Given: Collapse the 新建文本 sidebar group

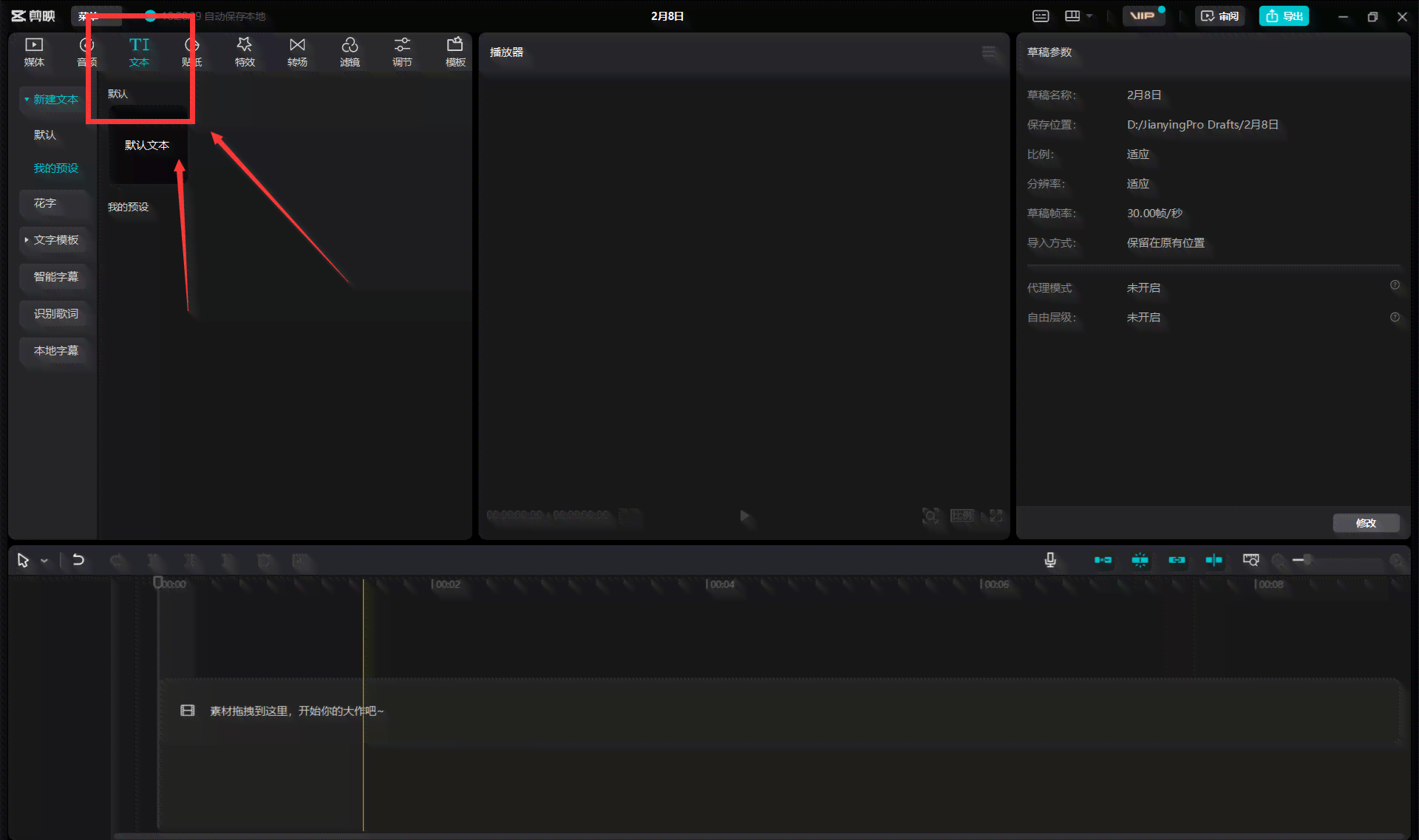Looking at the screenshot, I should coord(52,99).
